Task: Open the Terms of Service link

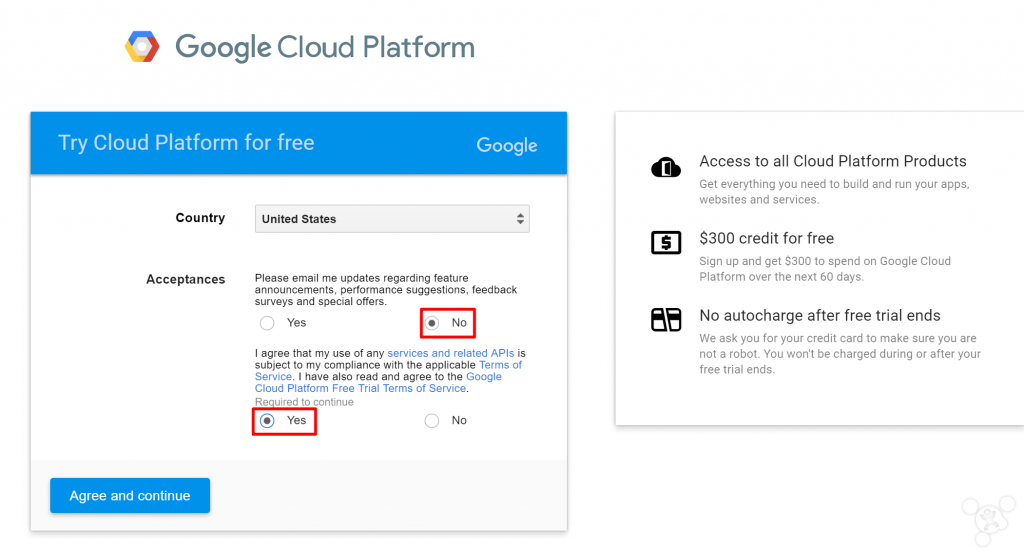Action: 388,370
